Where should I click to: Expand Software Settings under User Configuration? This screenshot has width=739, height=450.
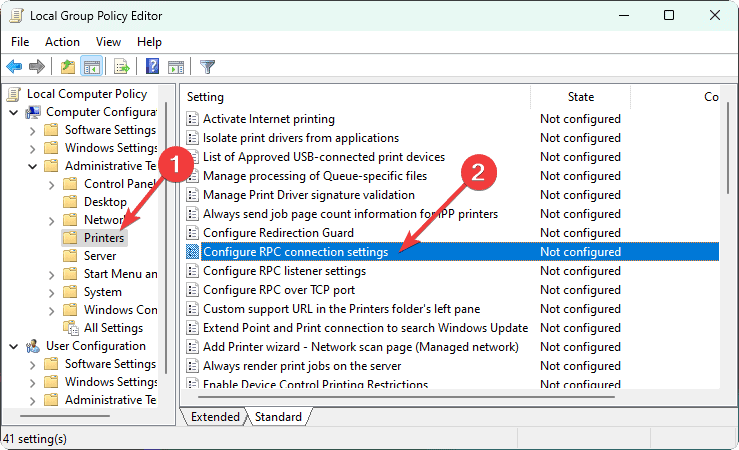coord(33,365)
